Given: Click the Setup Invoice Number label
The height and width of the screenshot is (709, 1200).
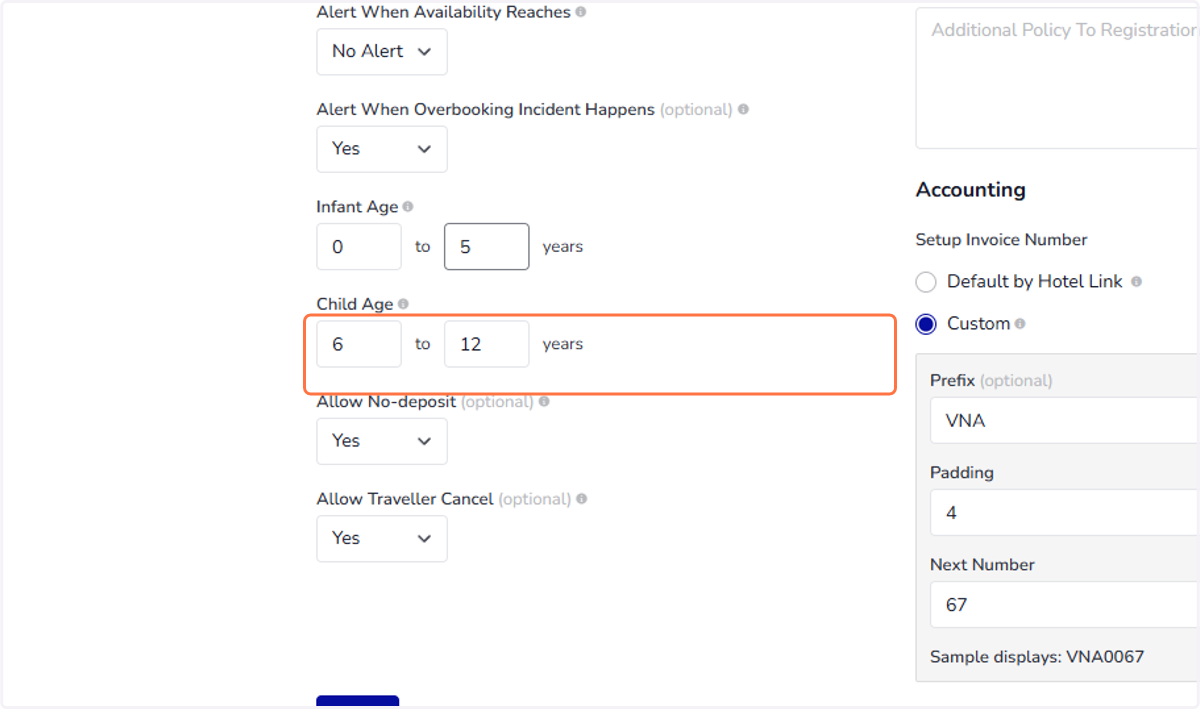Looking at the screenshot, I should (1002, 240).
